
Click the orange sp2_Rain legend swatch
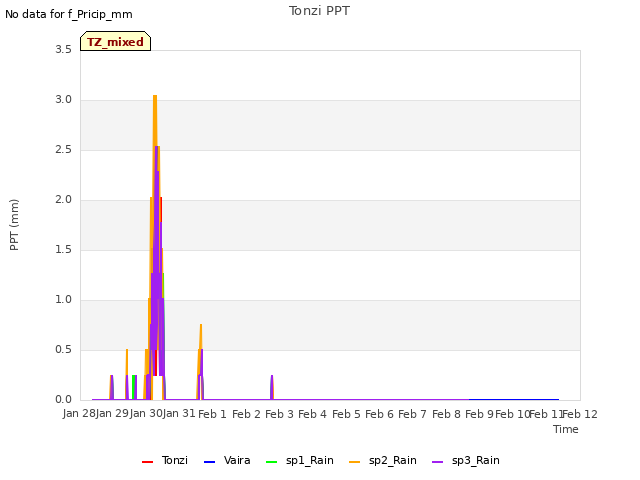click(x=354, y=462)
